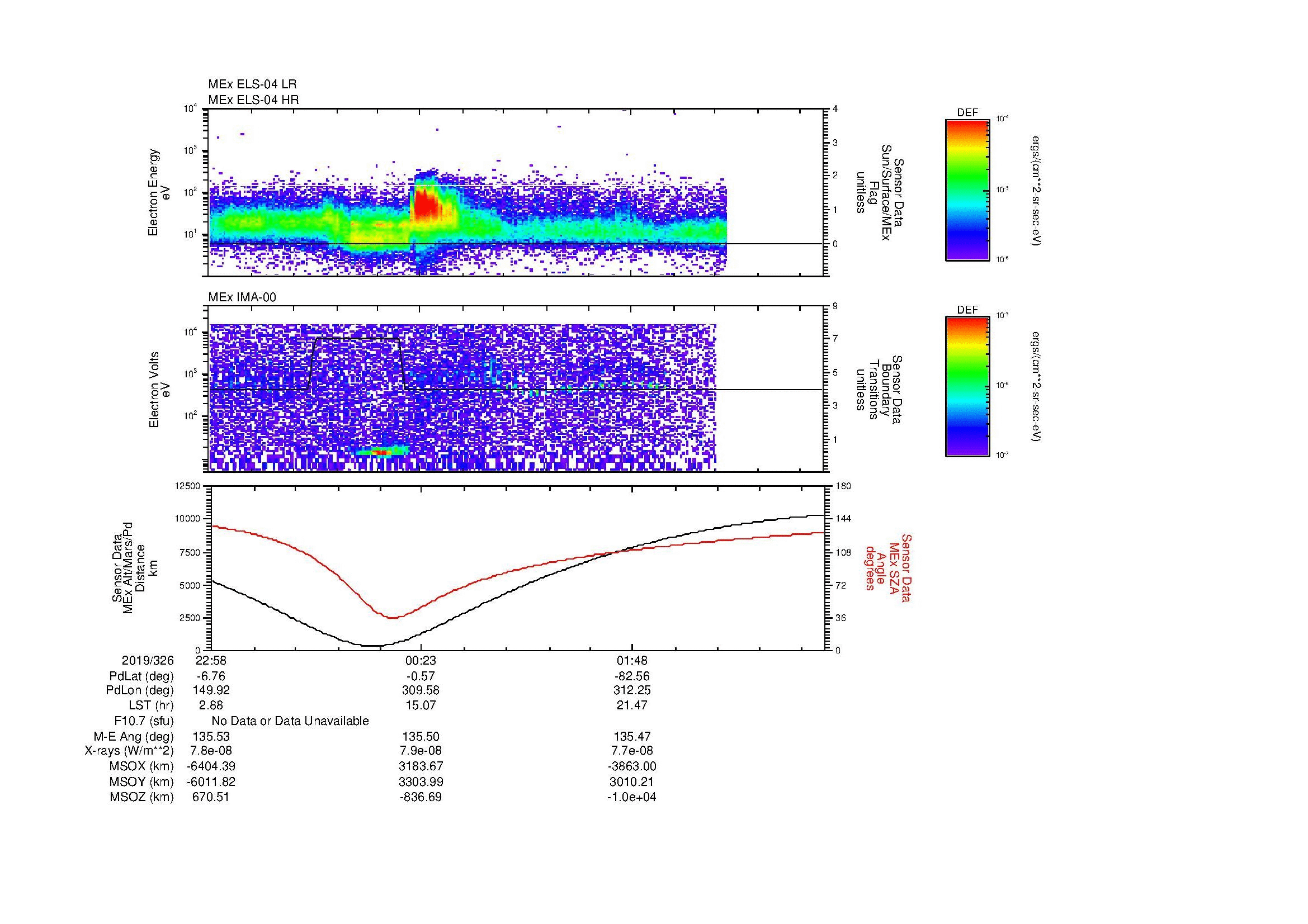1308x924 pixels.
Task: Select 'No Data or Data Unavailable' text
Action: pos(290,721)
